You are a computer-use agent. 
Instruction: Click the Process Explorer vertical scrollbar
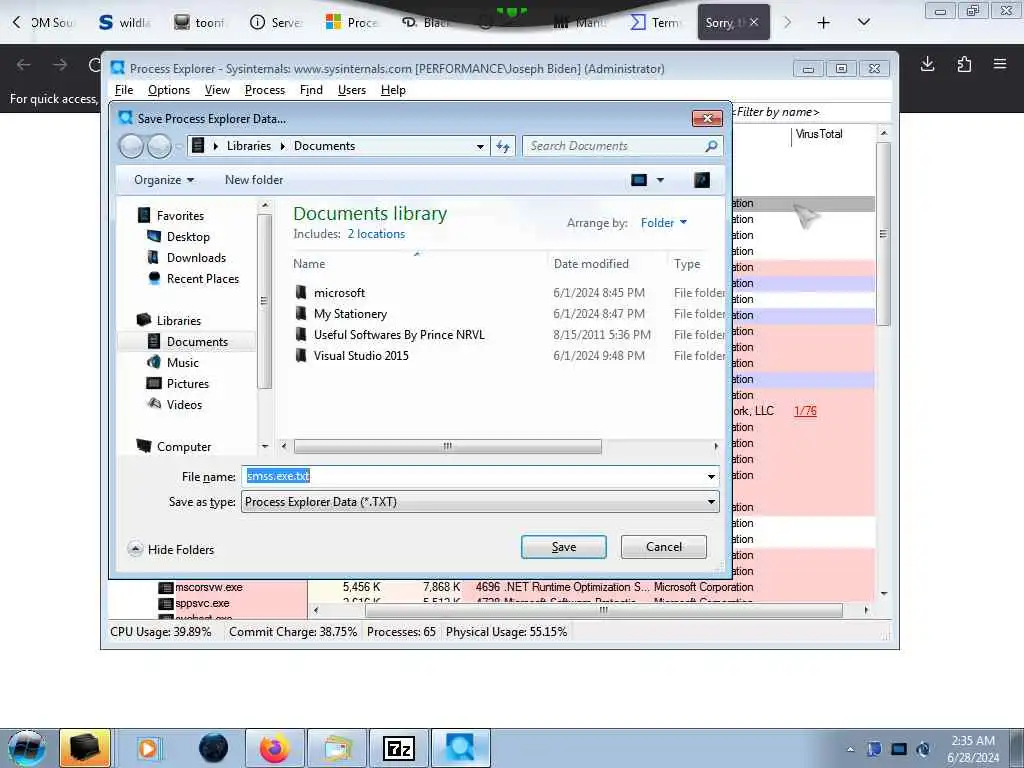click(883, 234)
